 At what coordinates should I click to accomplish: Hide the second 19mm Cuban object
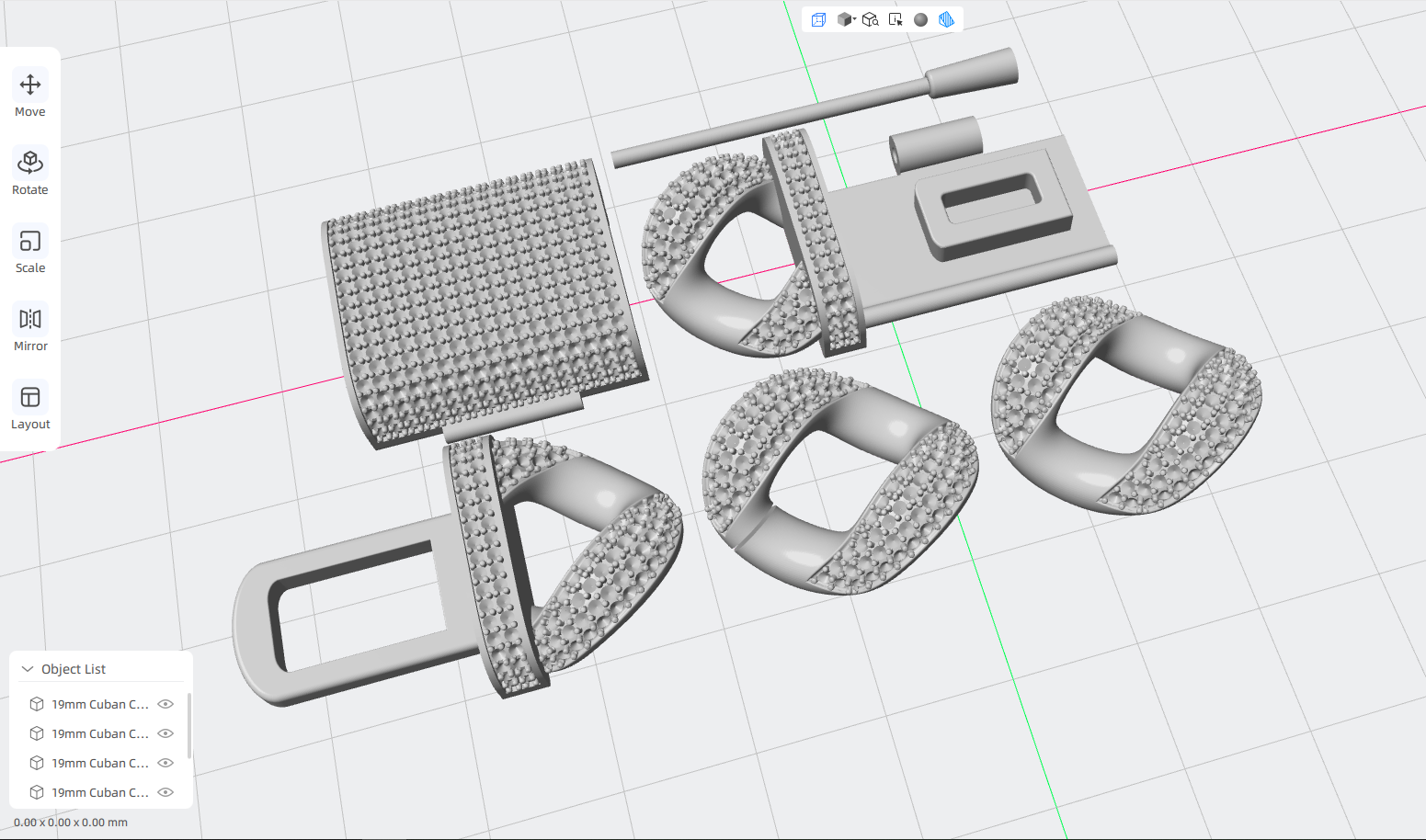165,733
